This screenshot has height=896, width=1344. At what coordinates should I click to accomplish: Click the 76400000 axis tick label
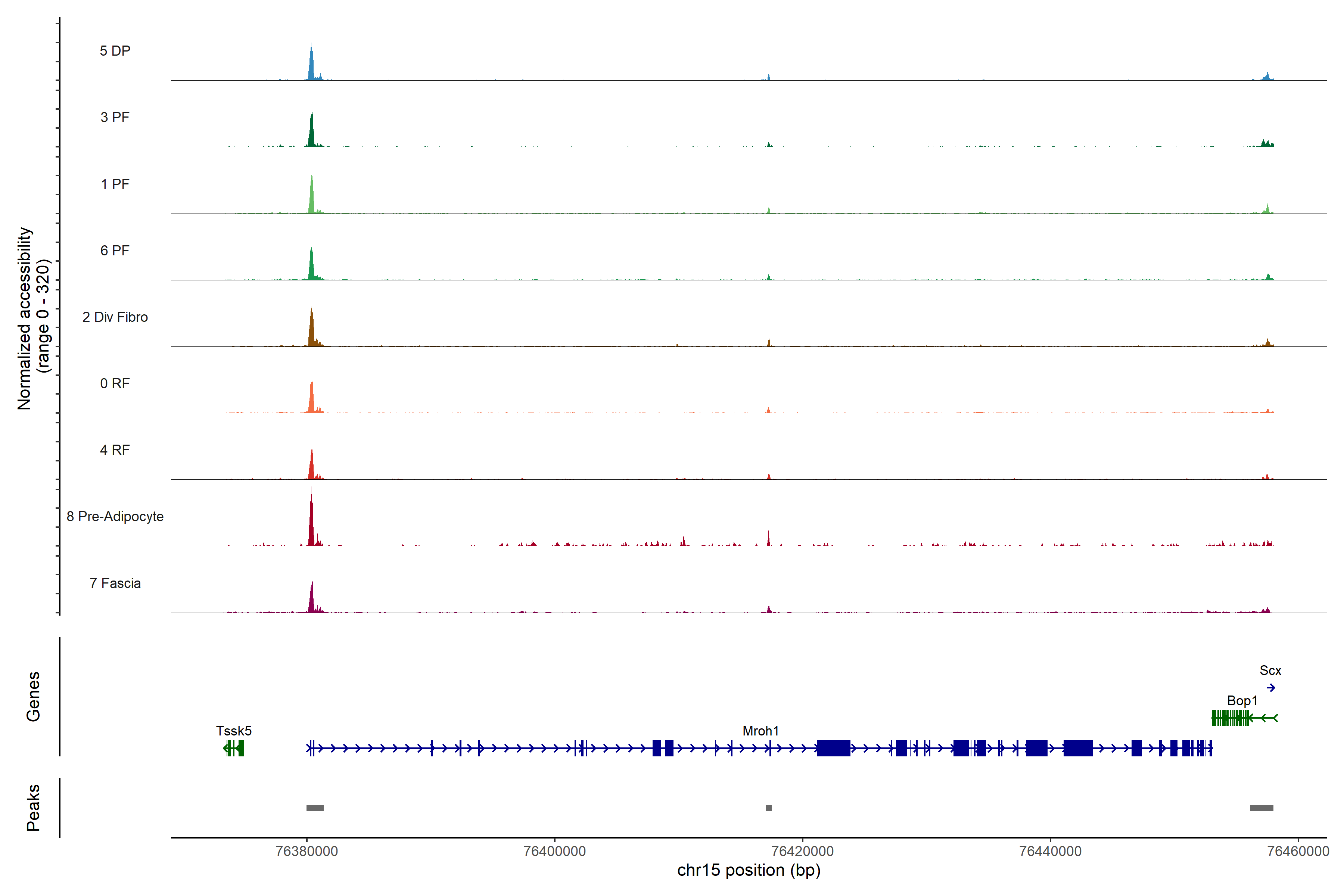tap(554, 851)
